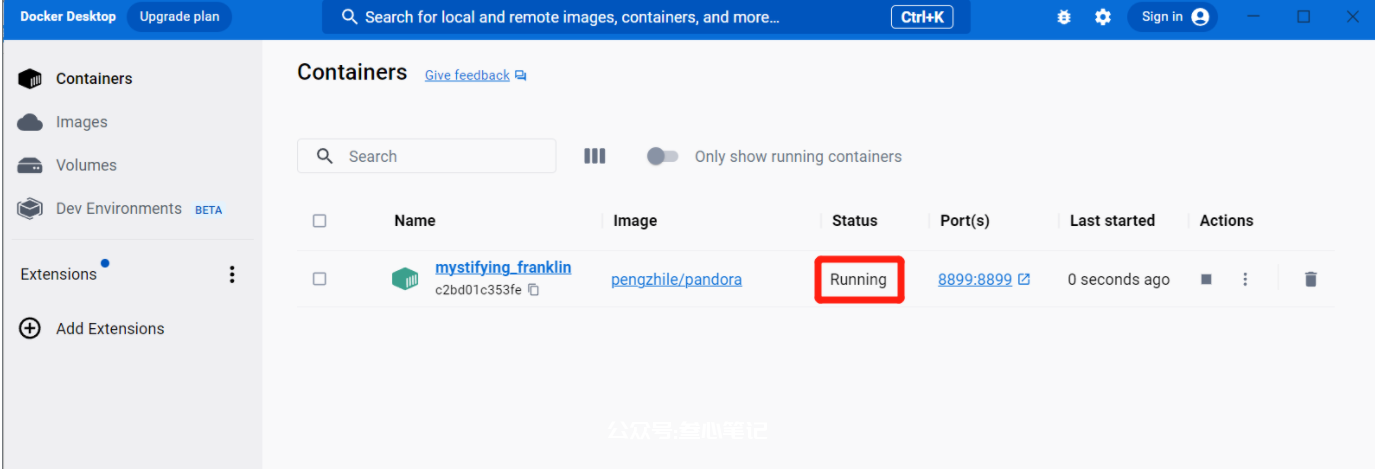Image resolution: width=1375 pixels, height=469 pixels.
Task: Click the Add Extensions plus icon
Action: tap(30, 328)
